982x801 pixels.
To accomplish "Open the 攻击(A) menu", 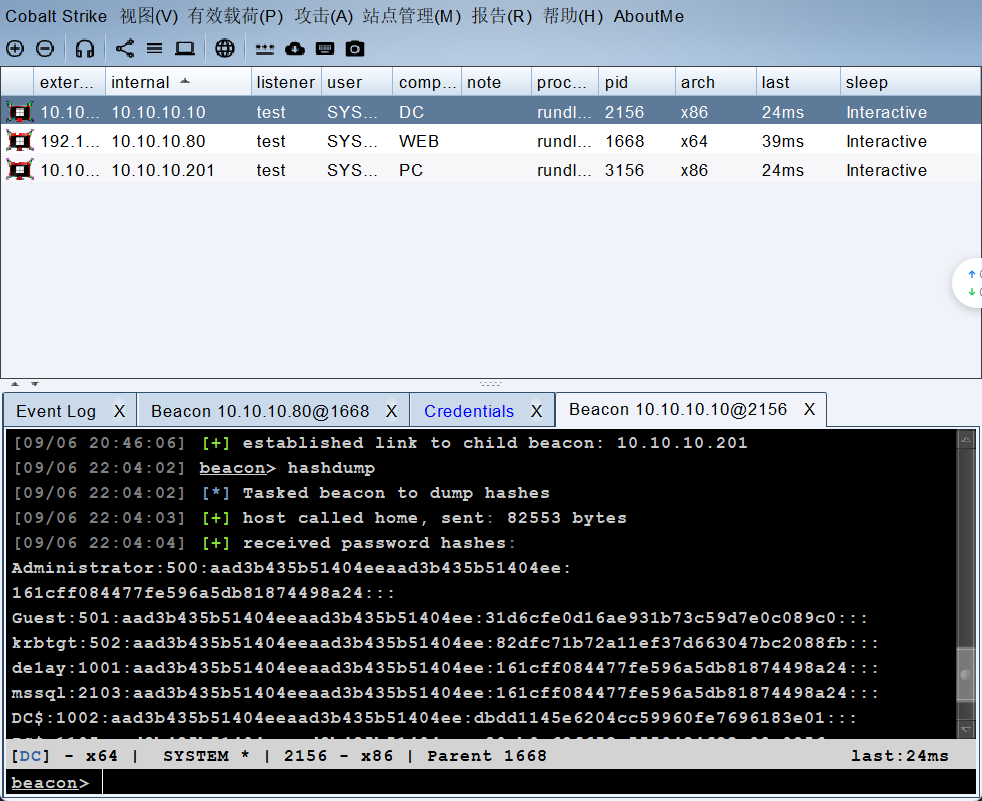I will 324,16.
